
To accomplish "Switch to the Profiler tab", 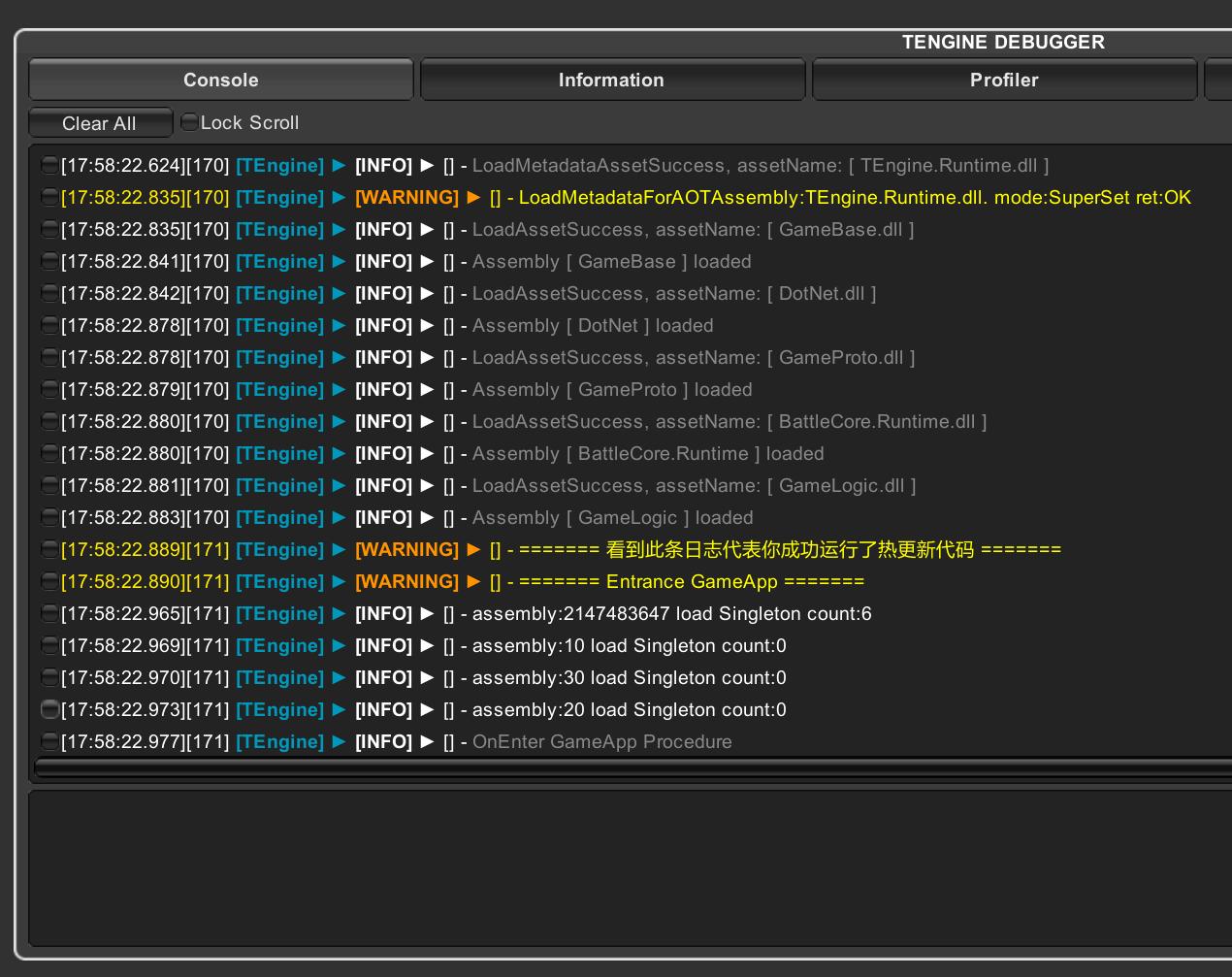I will (1004, 80).
